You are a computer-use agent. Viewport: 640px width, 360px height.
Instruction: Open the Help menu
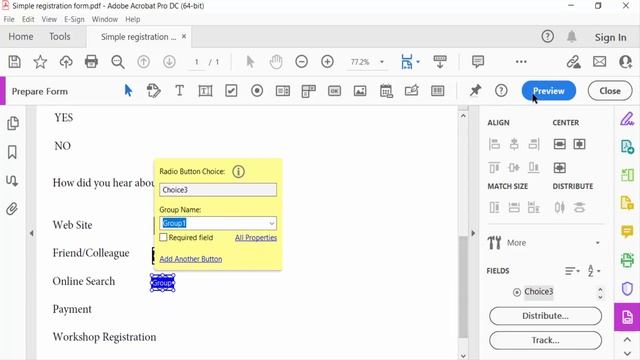(x=133, y=19)
